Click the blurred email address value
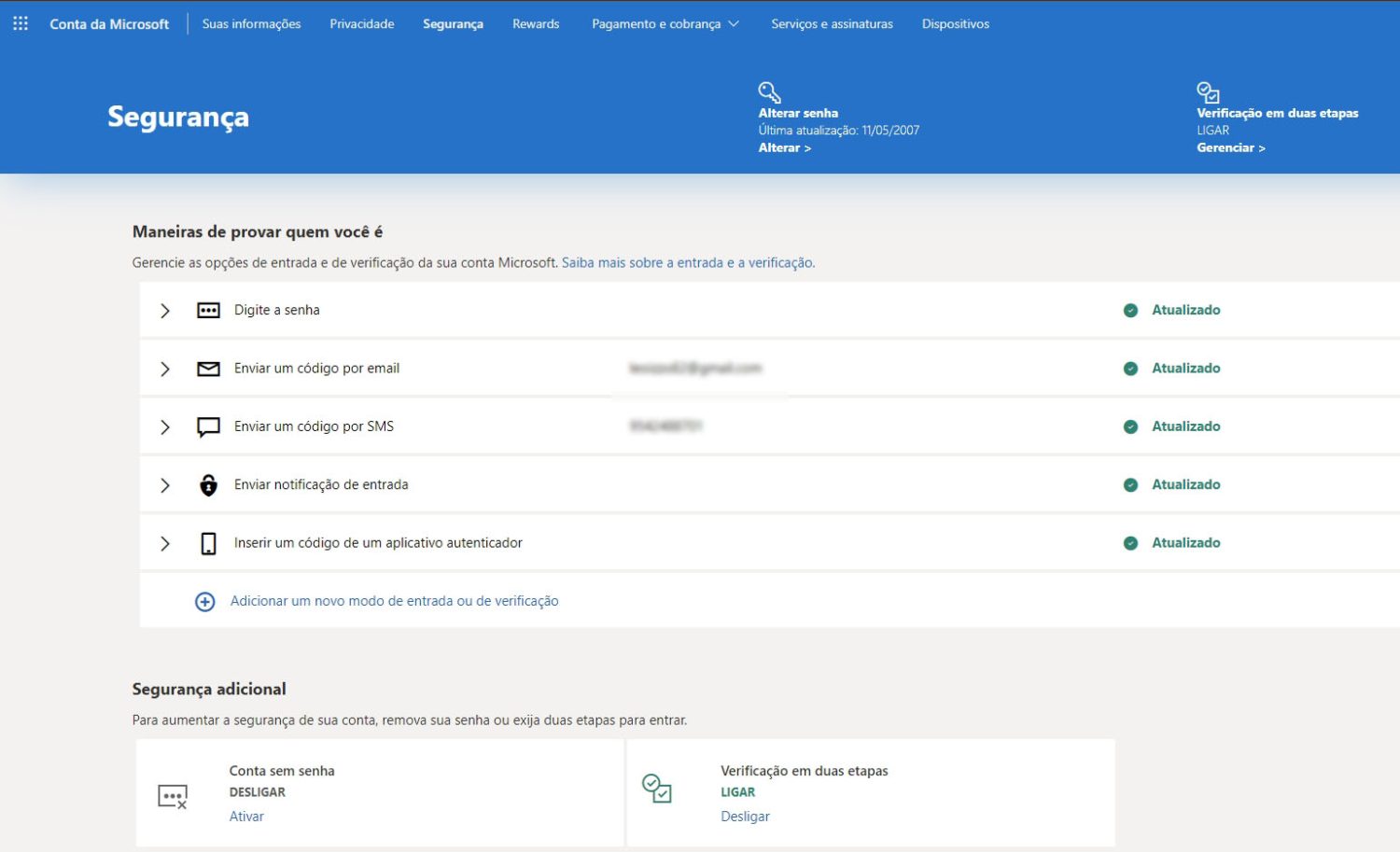 tap(695, 369)
